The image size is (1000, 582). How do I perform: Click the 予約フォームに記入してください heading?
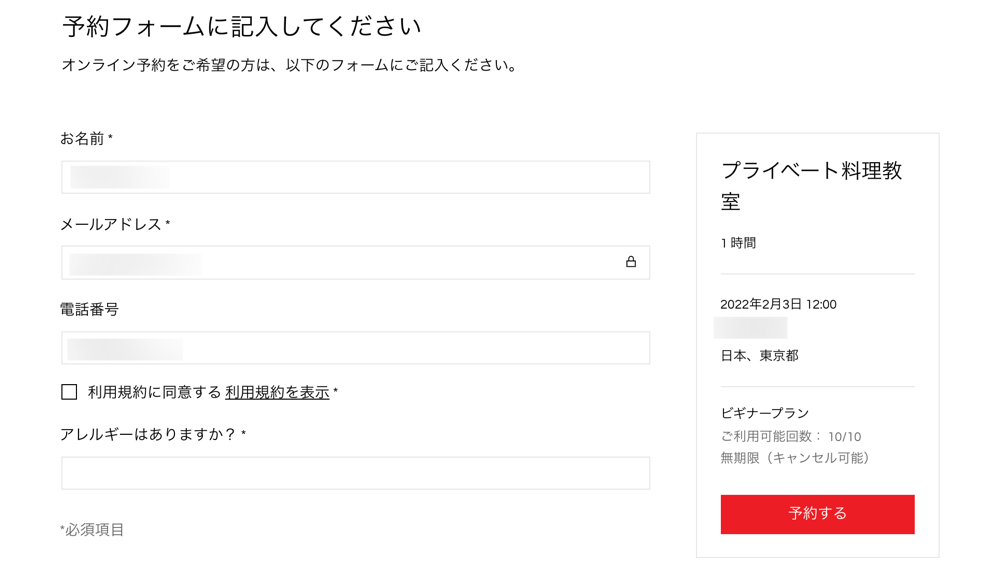click(242, 26)
